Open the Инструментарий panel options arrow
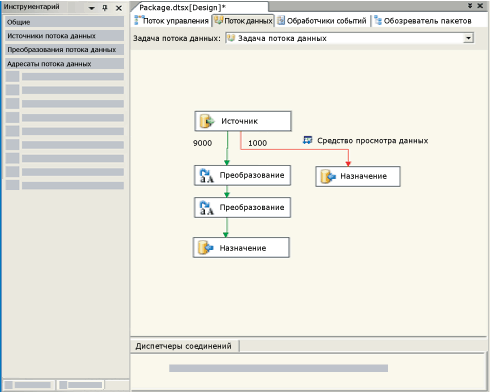The height and width of the screenshot is (392, 490). pos(92,8)
